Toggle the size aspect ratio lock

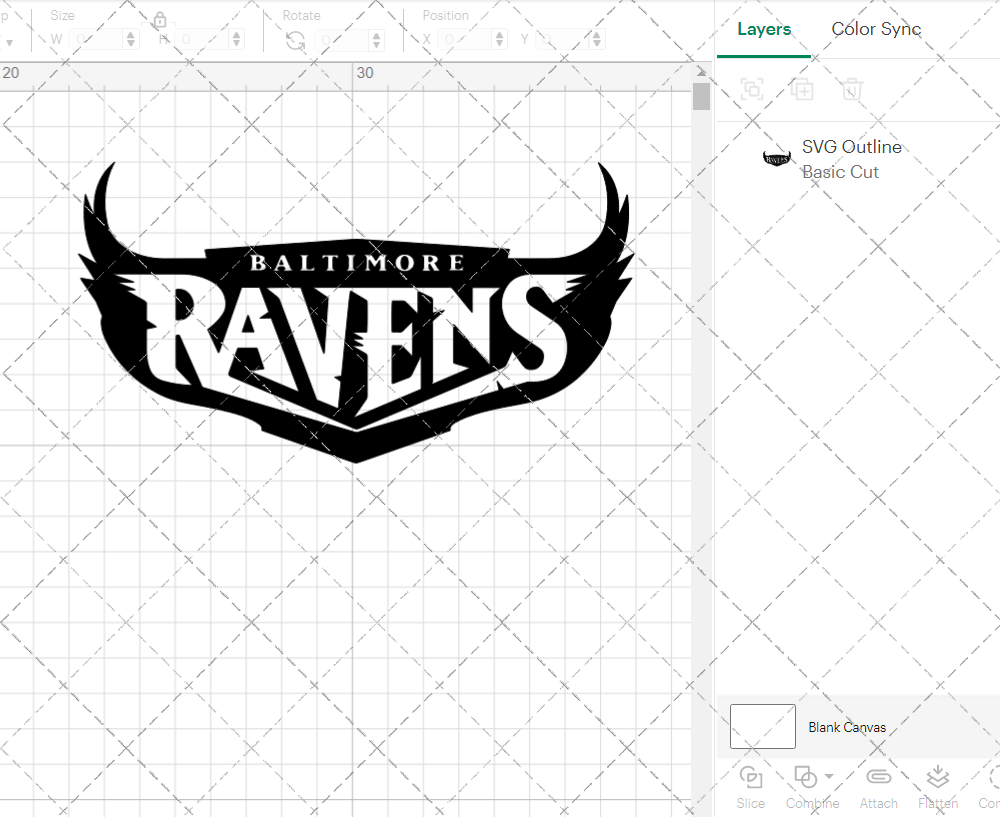(x=161, y=20)
